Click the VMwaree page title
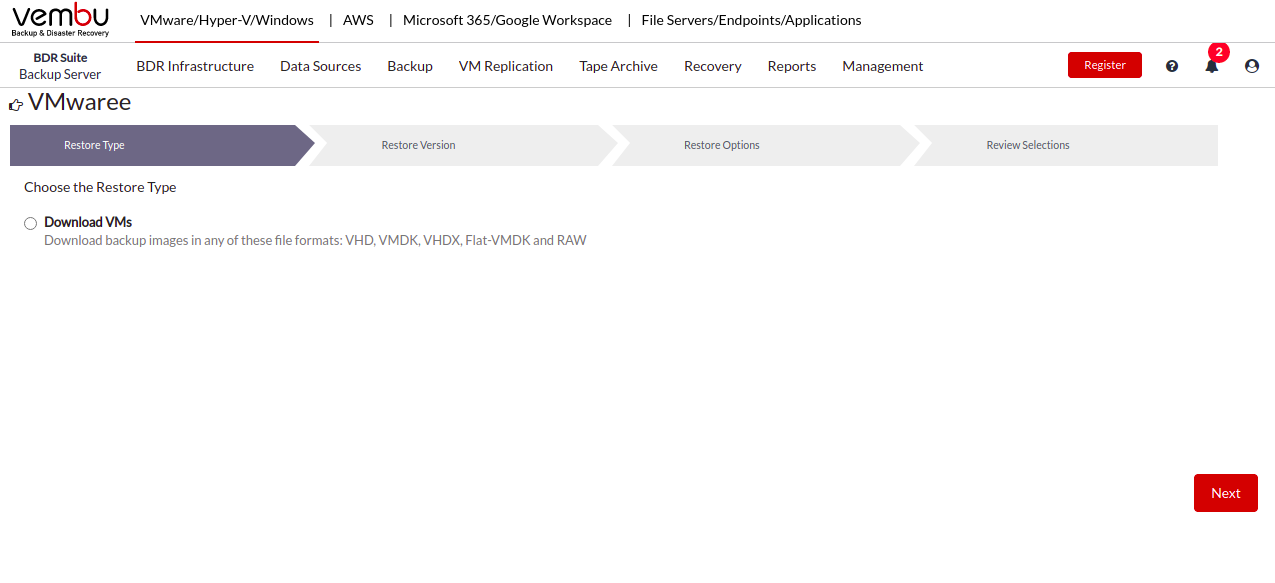This screenshot has width=1275, height=583. pos(79,102)
